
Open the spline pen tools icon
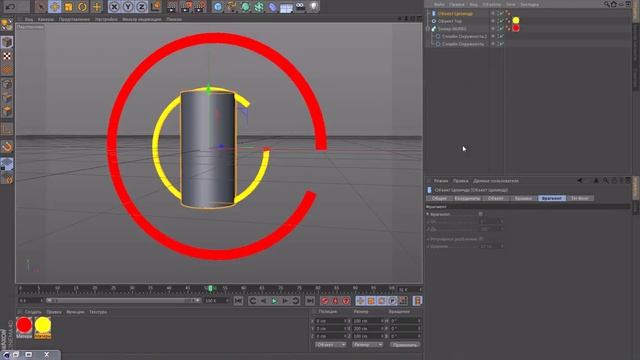tap(232, 7)
